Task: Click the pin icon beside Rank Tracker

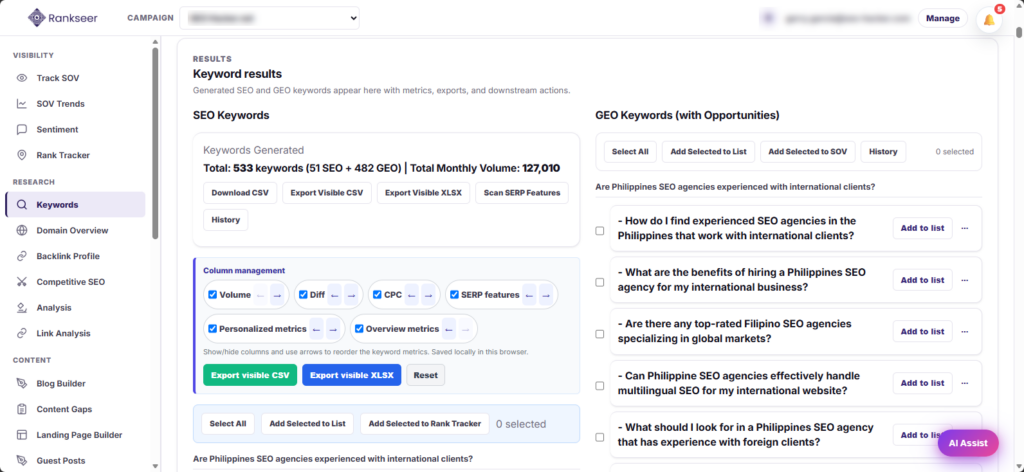Action: point(22,155)
